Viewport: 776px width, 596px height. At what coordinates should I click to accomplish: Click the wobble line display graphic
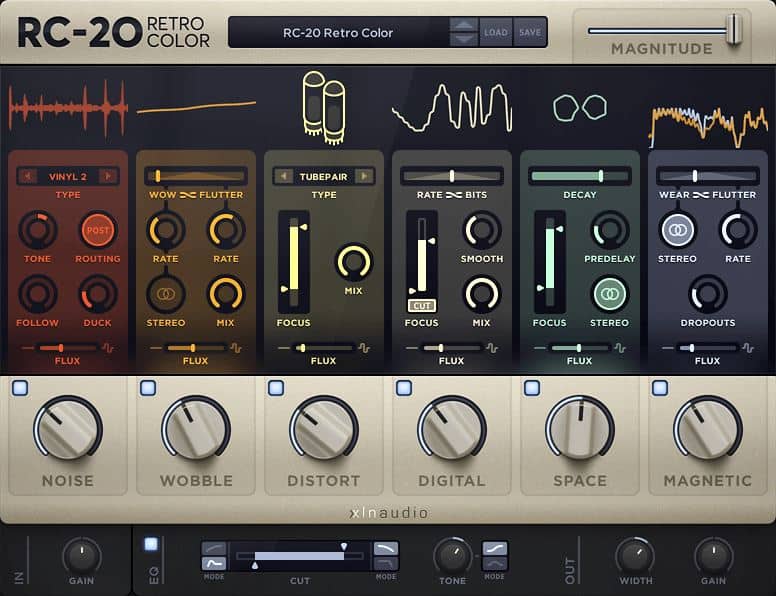click(196, 107)
